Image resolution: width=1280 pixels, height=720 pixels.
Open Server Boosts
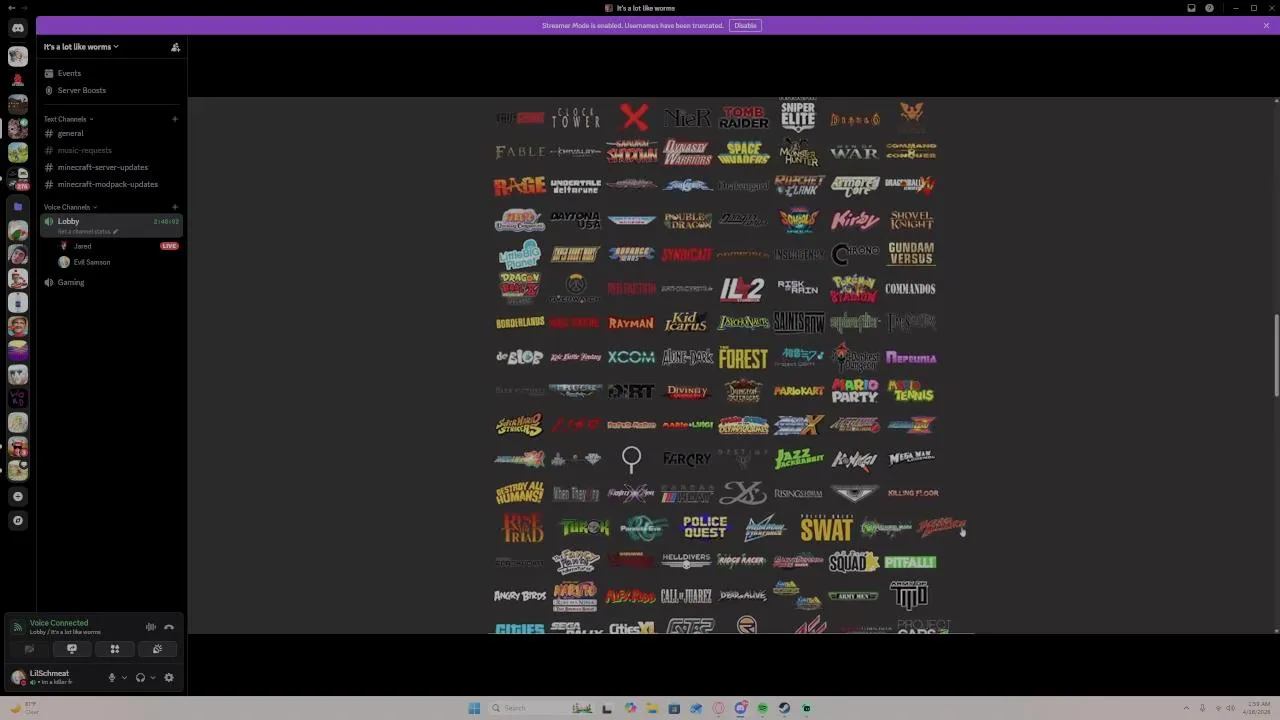111,90
